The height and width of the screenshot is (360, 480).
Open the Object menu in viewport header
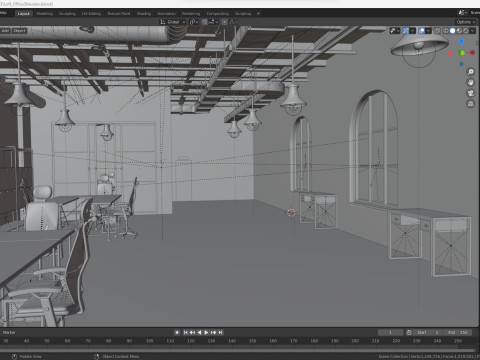19,31
